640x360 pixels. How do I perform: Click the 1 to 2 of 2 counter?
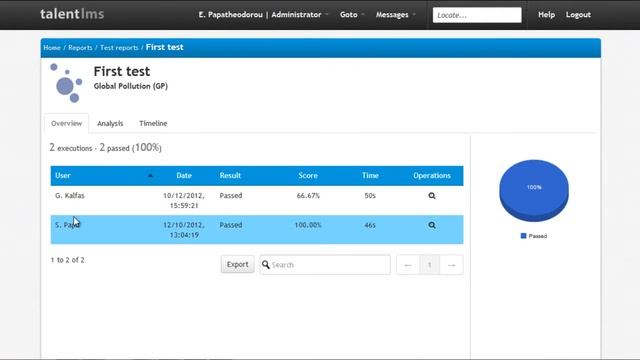click(x=67, y=260)
